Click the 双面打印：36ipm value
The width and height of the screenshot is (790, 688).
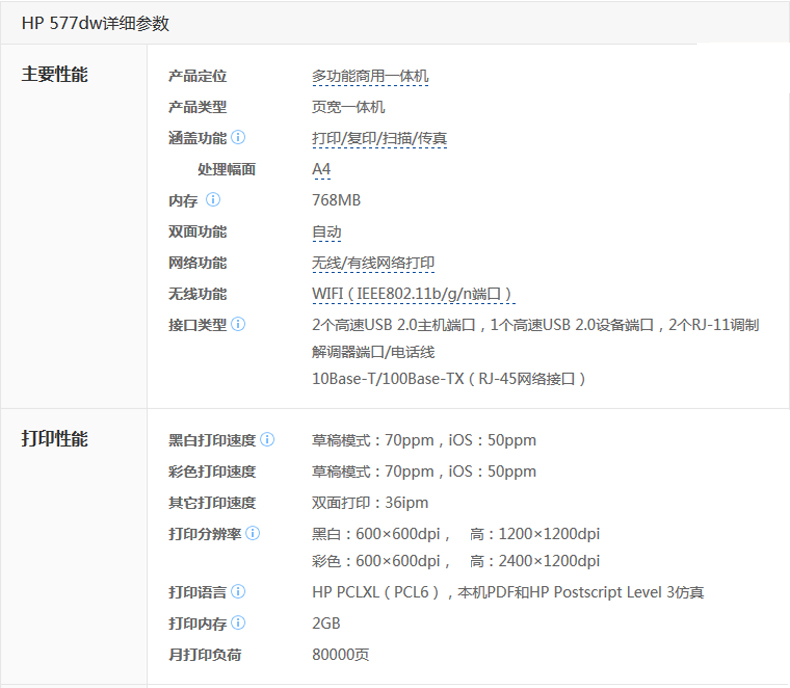pos(370,503)
